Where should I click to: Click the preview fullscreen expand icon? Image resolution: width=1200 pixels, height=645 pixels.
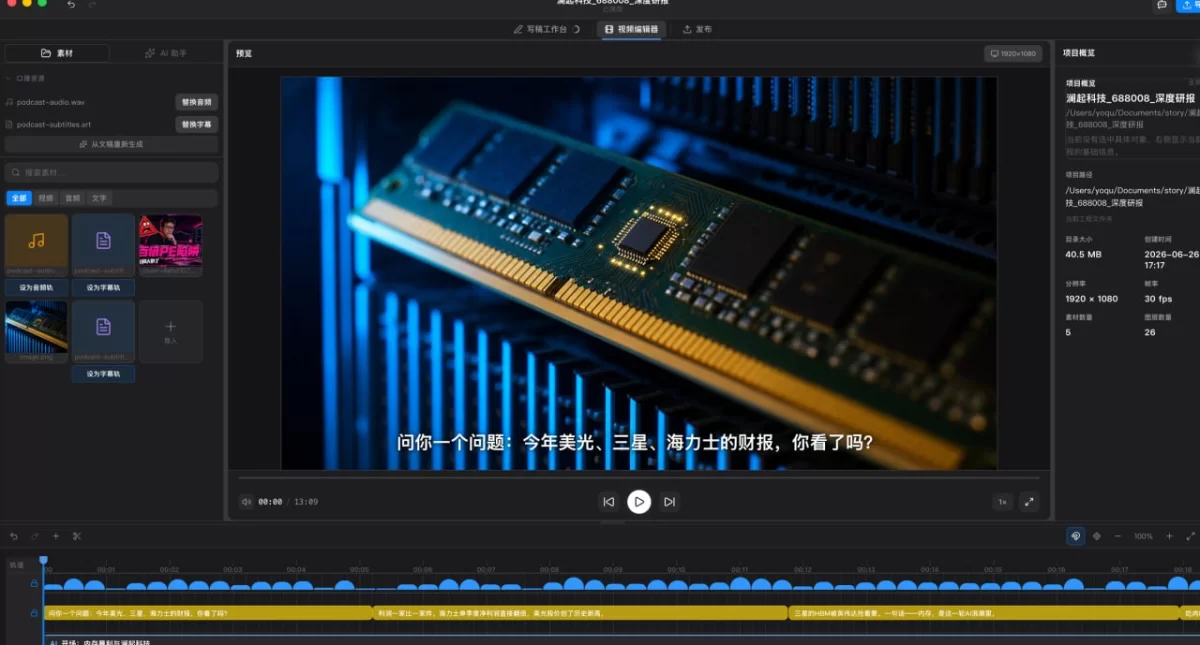pyautogui.click(x=1029, y=502)
